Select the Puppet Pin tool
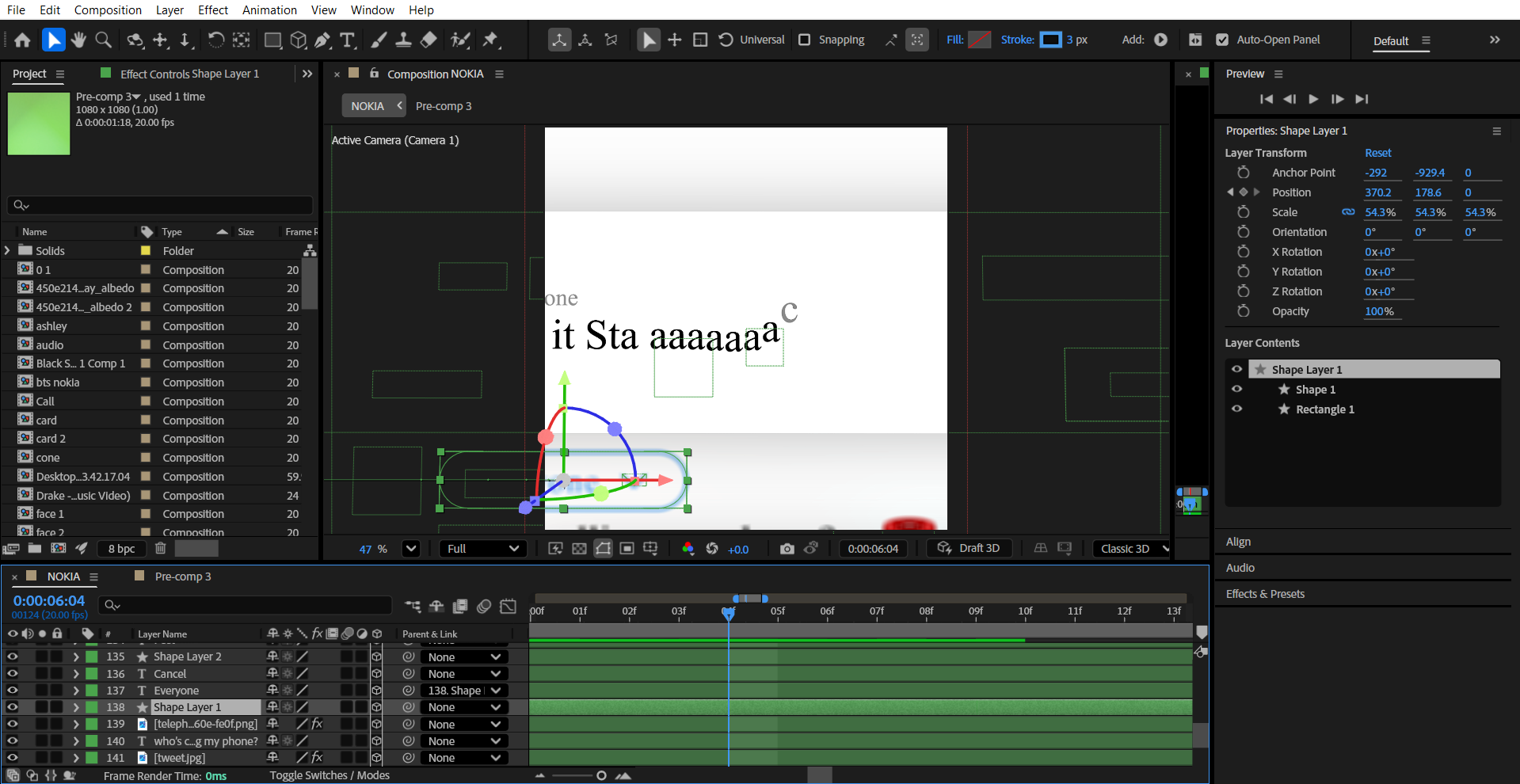Image resolution: width=1520 pixels, height=784 pixels. (491, 40)
